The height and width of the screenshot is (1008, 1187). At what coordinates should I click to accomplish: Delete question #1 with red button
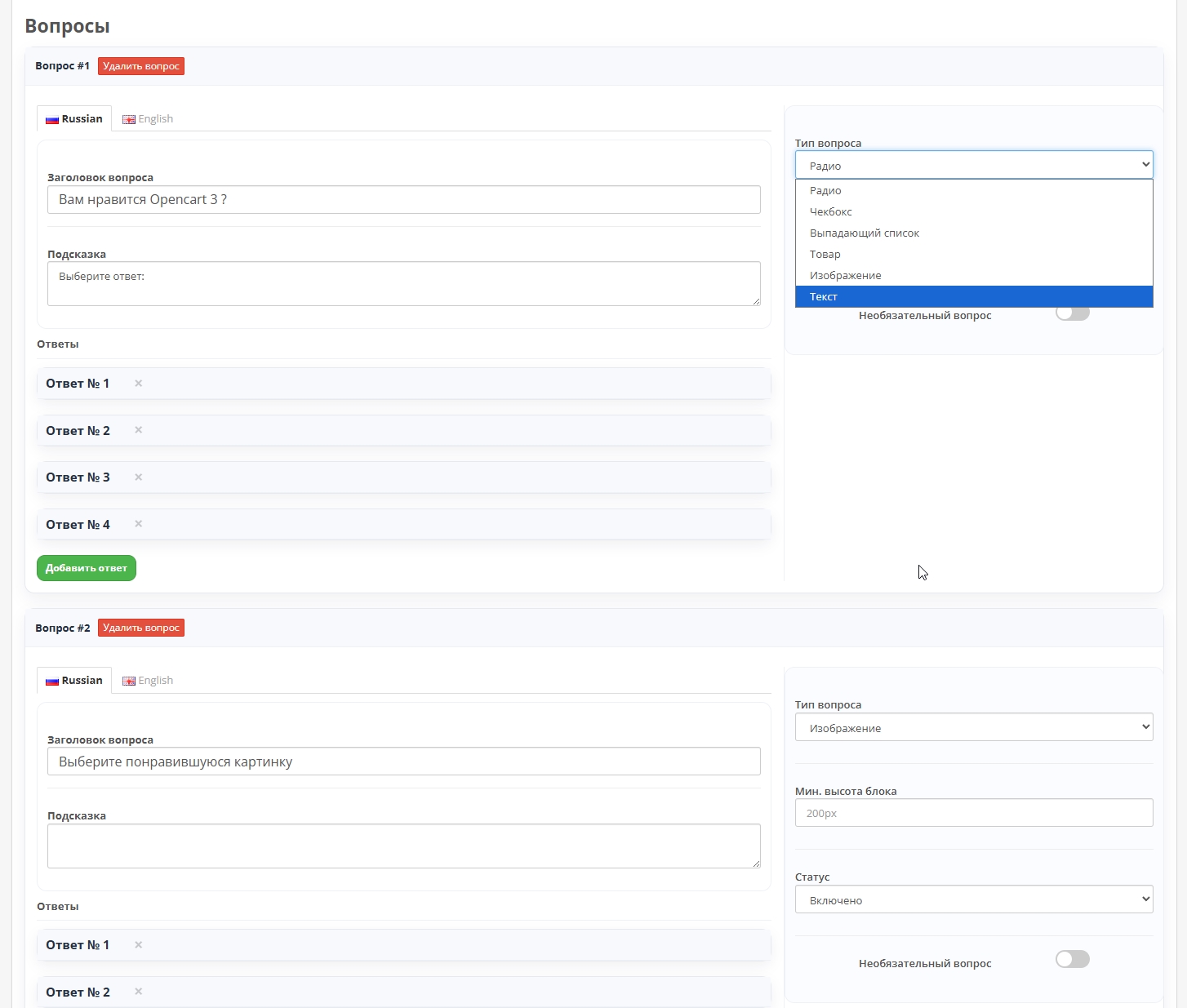tap(141, 66)
